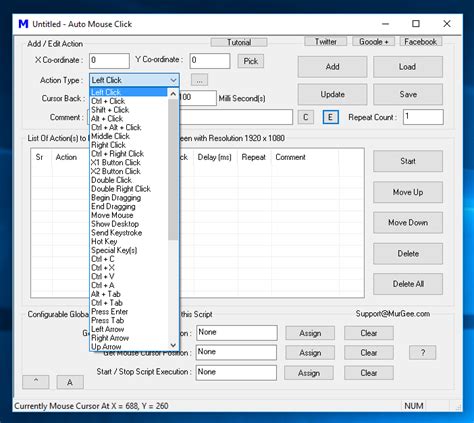Click the C button next to Comment

[x=306, y=117]
